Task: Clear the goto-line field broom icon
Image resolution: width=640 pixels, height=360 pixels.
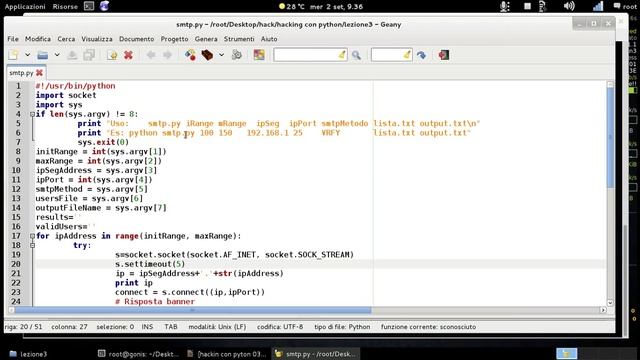Action: click(407, 55)
